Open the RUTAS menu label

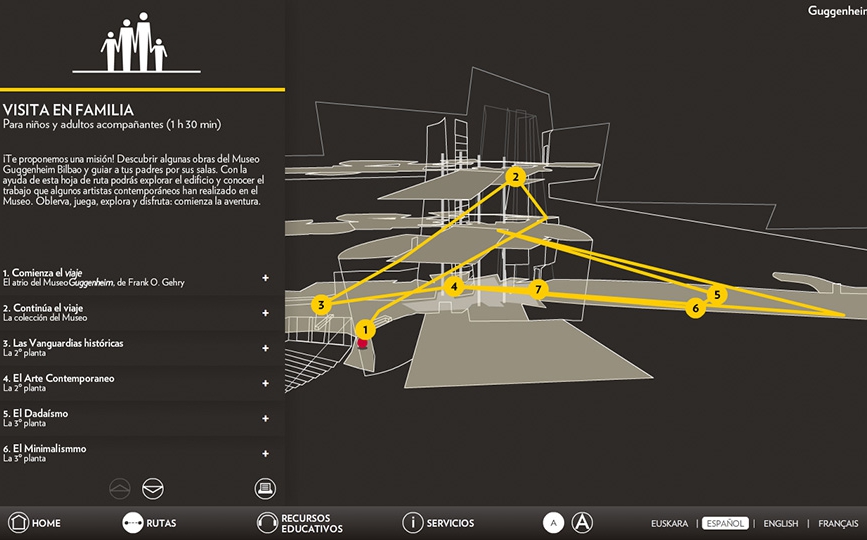[x=161, y=523]
